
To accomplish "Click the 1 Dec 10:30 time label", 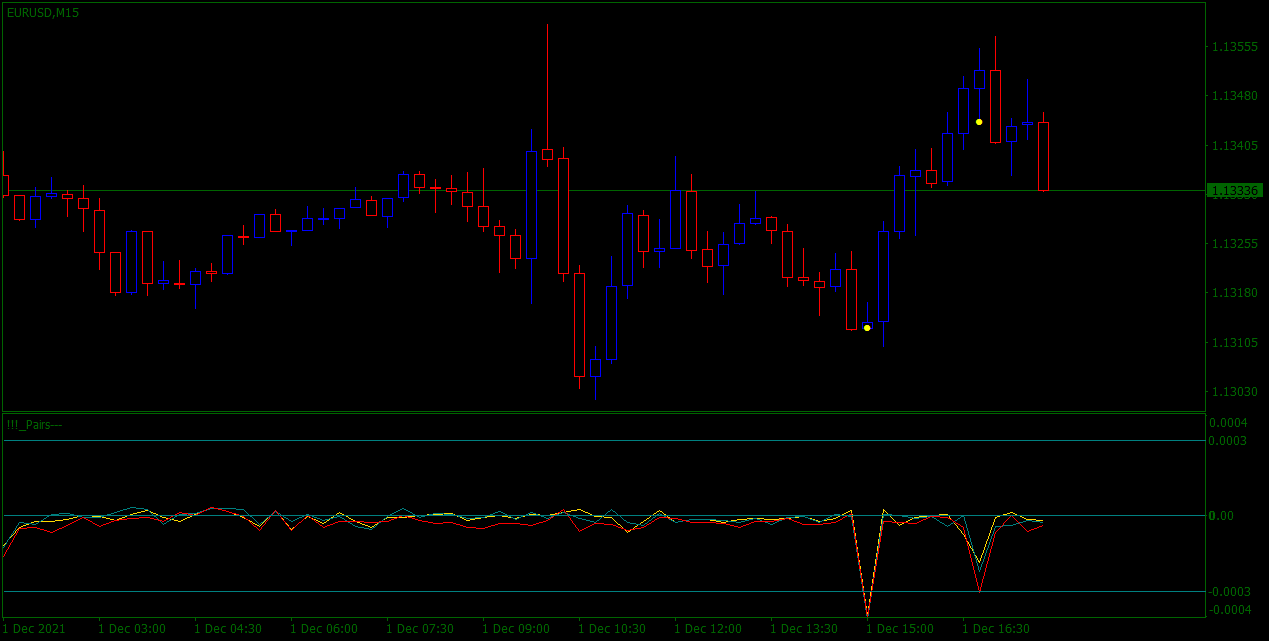I will point(612,629).
